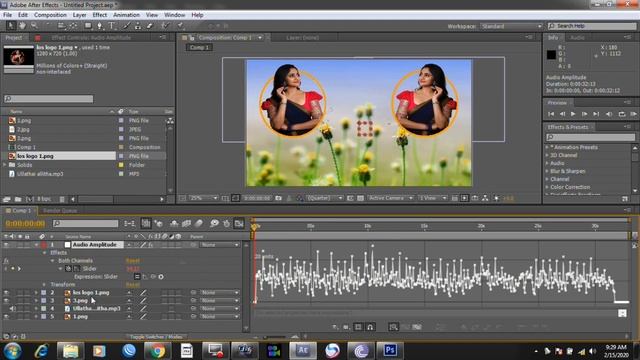Select the Puppet Pin tool
The image size is (640, 360).
coord(180,26)
